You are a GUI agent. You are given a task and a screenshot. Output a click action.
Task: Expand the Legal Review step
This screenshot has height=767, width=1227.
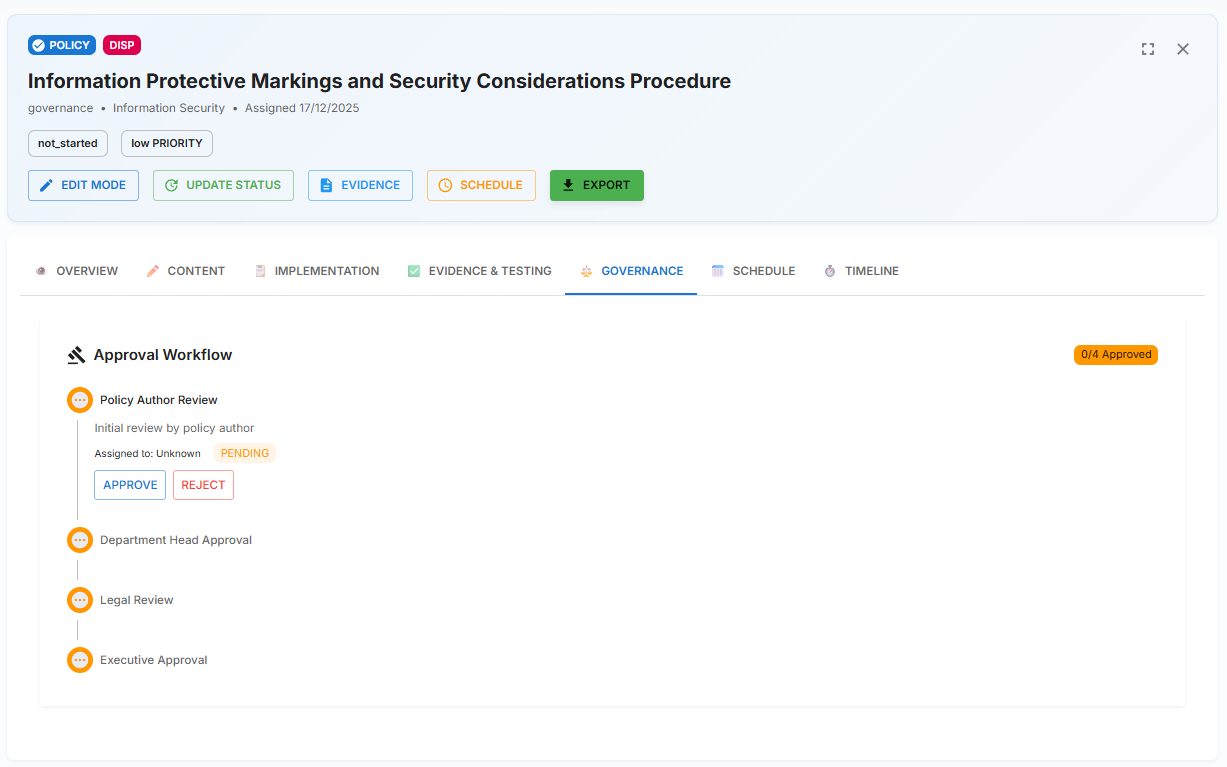pyautogui.click(x=137, y=600)
